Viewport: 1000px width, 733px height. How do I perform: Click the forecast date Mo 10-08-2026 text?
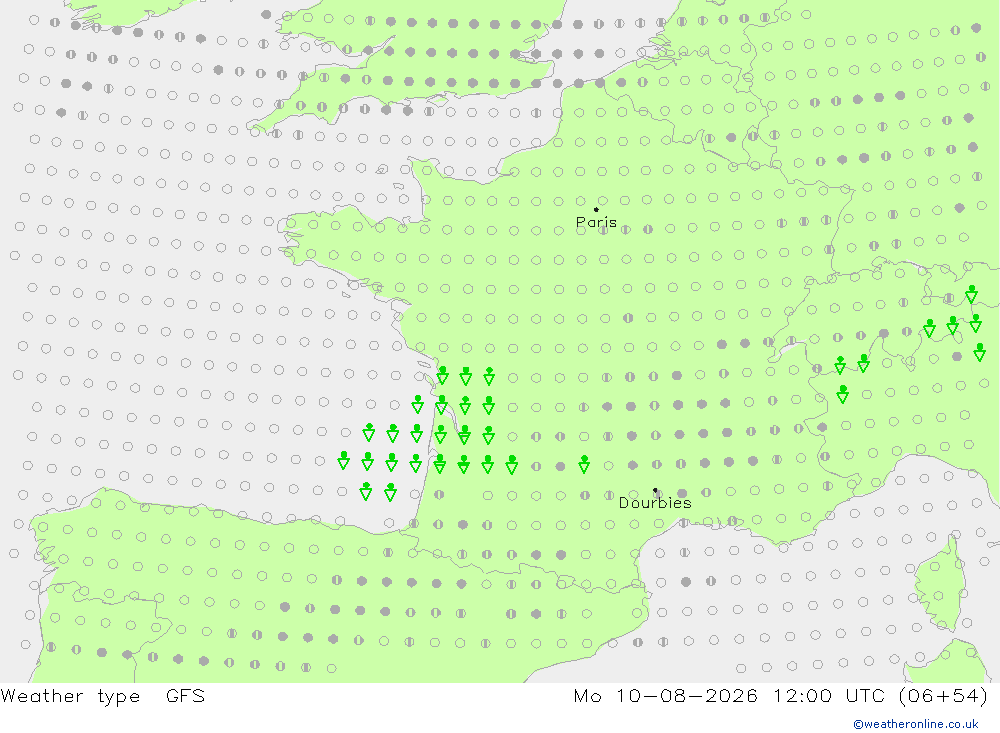666,695
